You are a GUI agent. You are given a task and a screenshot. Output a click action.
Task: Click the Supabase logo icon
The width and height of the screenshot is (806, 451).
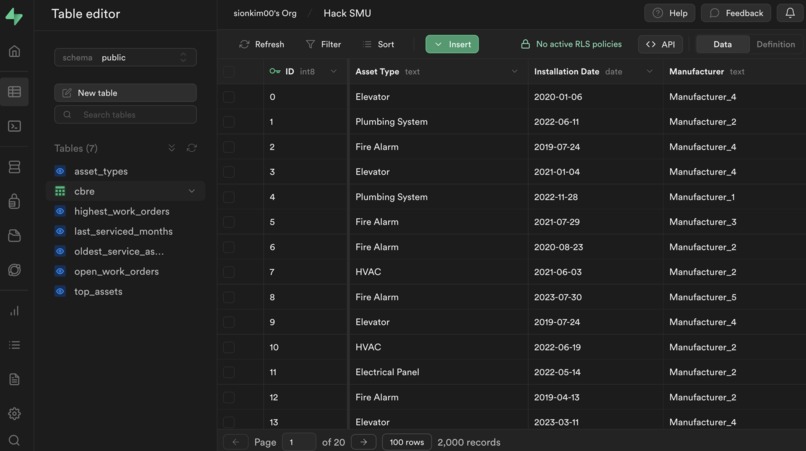click(14, 16)
